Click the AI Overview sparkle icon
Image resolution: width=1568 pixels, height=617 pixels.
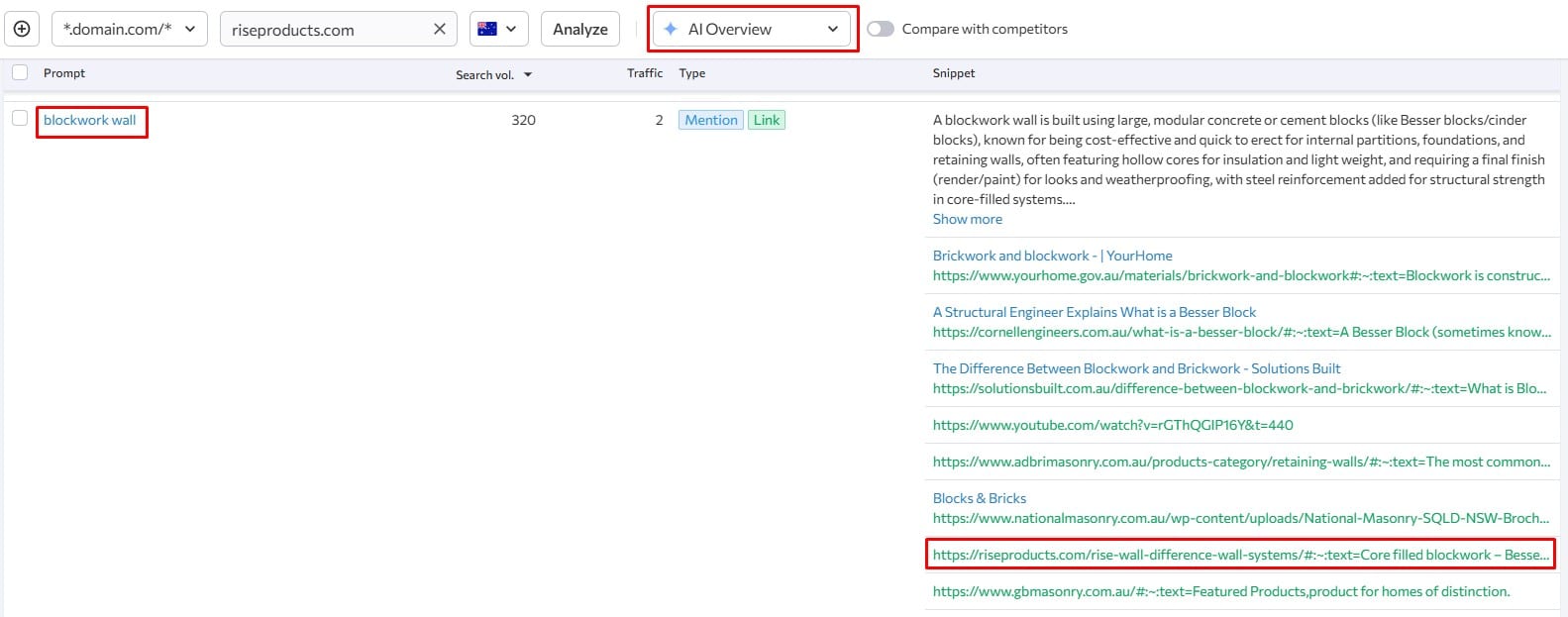point(671,29)
